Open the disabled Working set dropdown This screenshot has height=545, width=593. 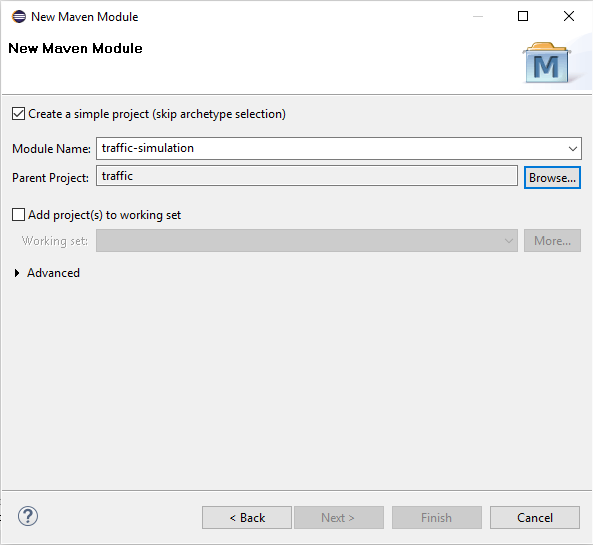tap(307, 241)
